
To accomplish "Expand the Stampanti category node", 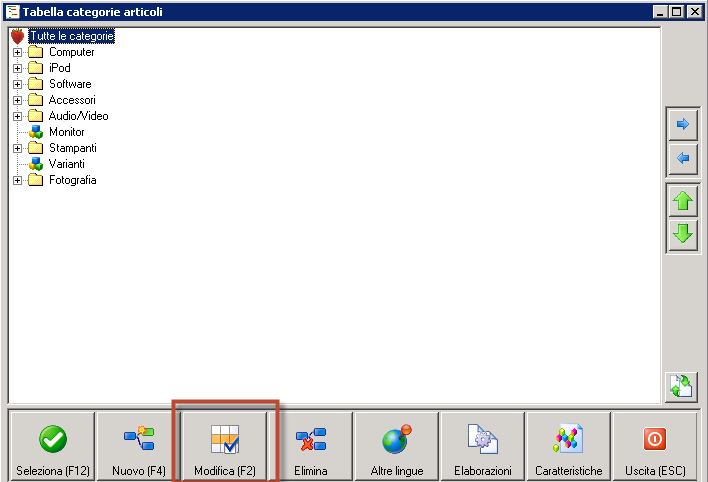I will [17, 148].
